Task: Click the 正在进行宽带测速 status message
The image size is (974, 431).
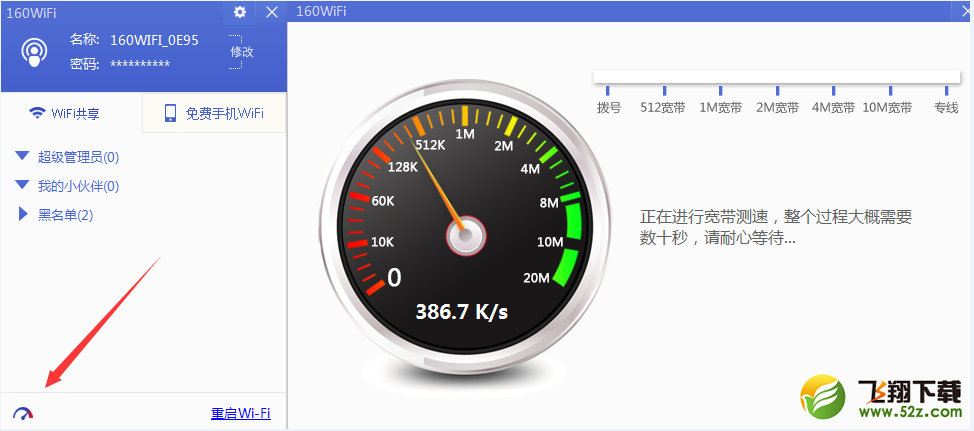Action: click(x=776, y=227)
